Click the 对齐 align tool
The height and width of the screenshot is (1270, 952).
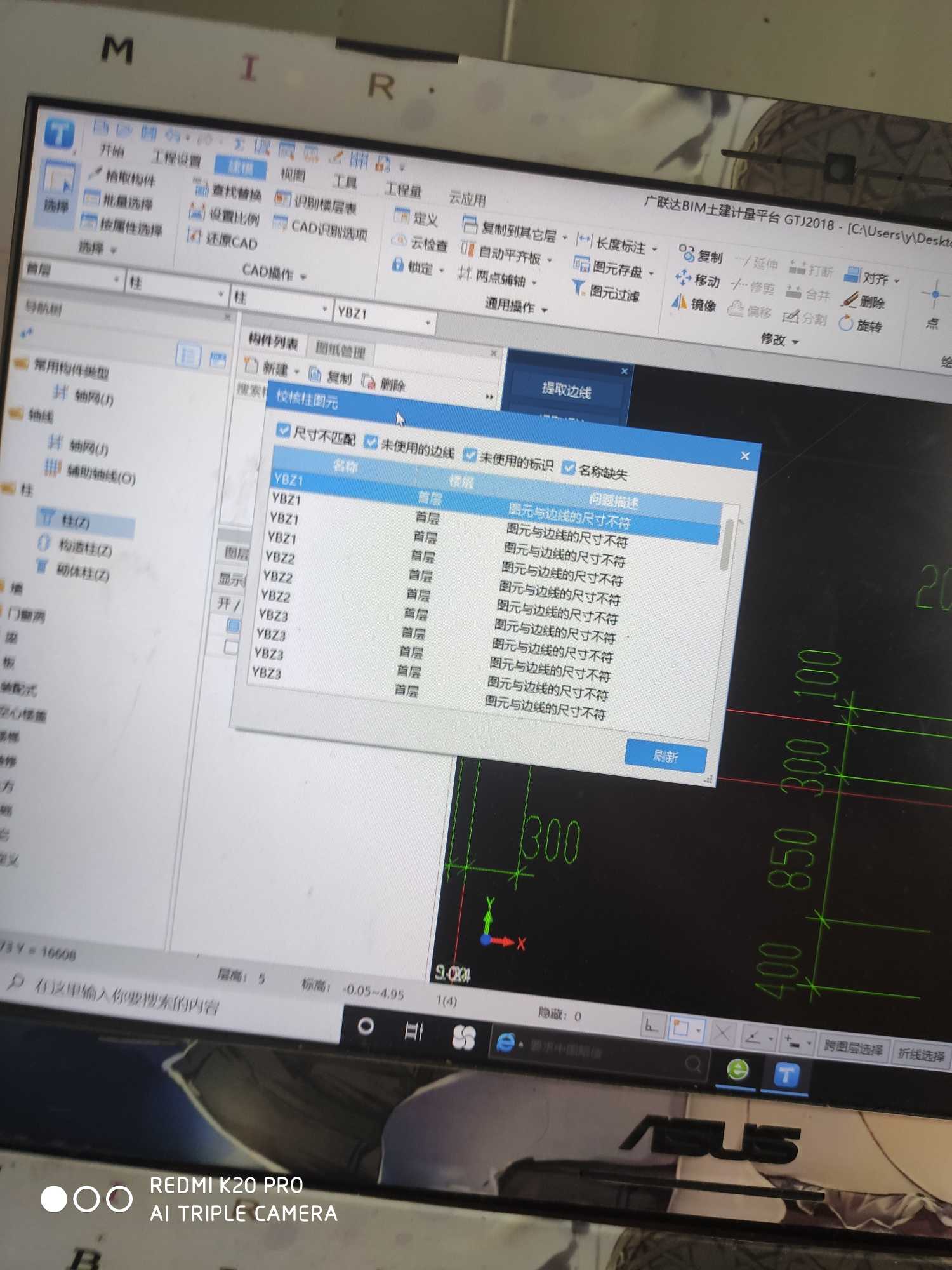click(x=867, y=277)
